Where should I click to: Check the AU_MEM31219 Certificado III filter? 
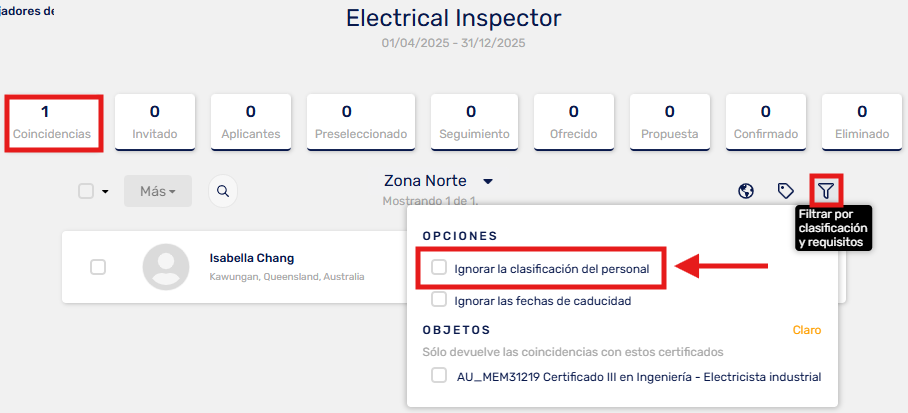(x=440, y=375)
